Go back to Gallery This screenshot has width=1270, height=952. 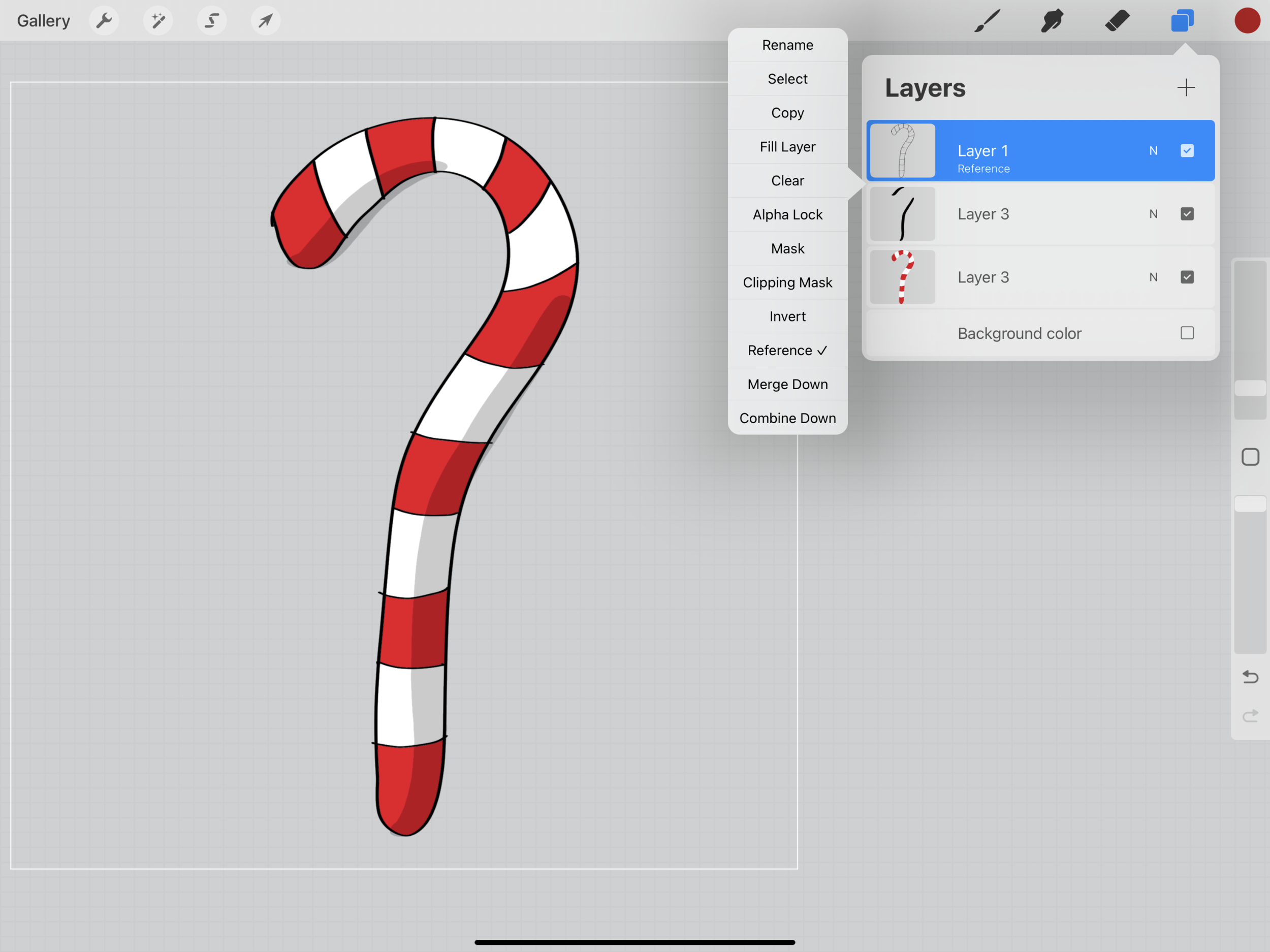(44, 21)
